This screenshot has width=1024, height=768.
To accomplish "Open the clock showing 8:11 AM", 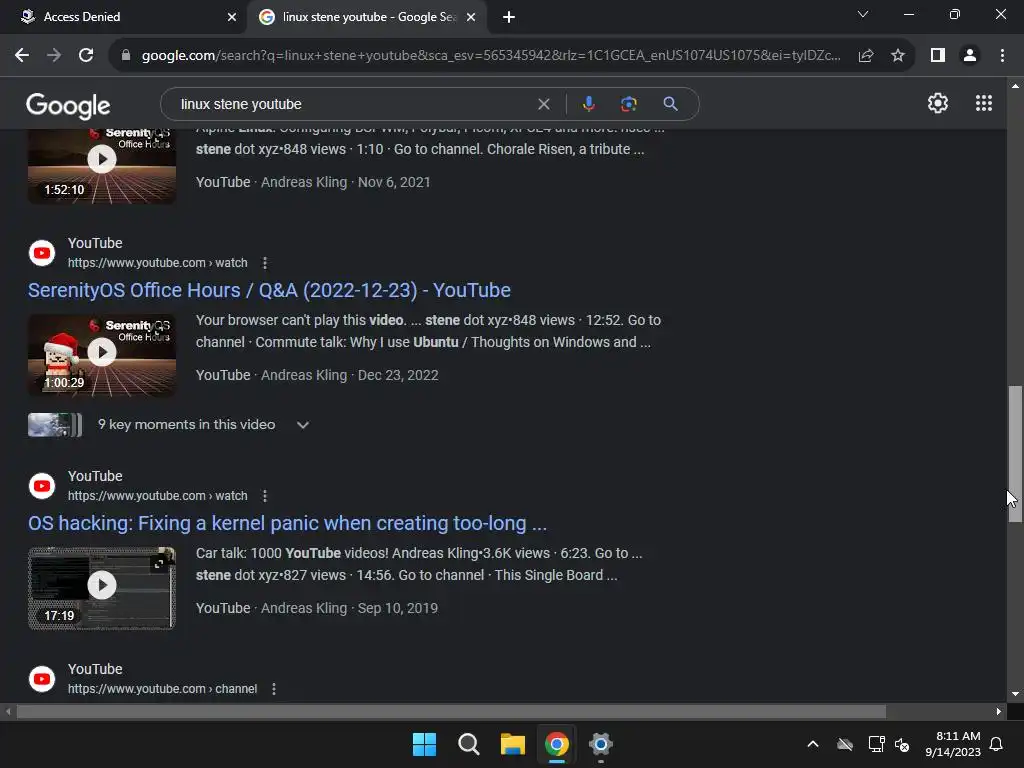I will (x=953, y=744).
